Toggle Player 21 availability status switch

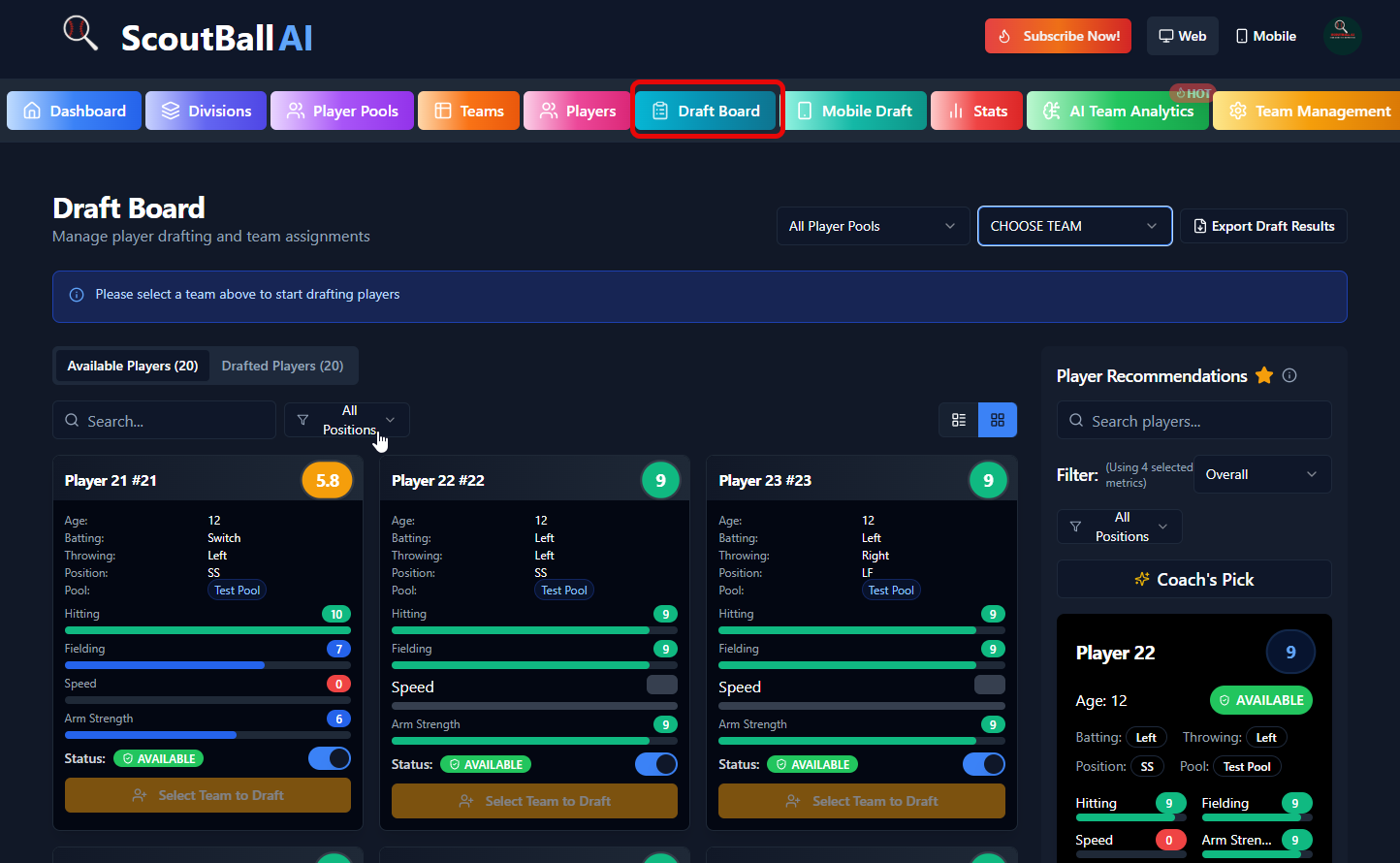click(330, 758)
